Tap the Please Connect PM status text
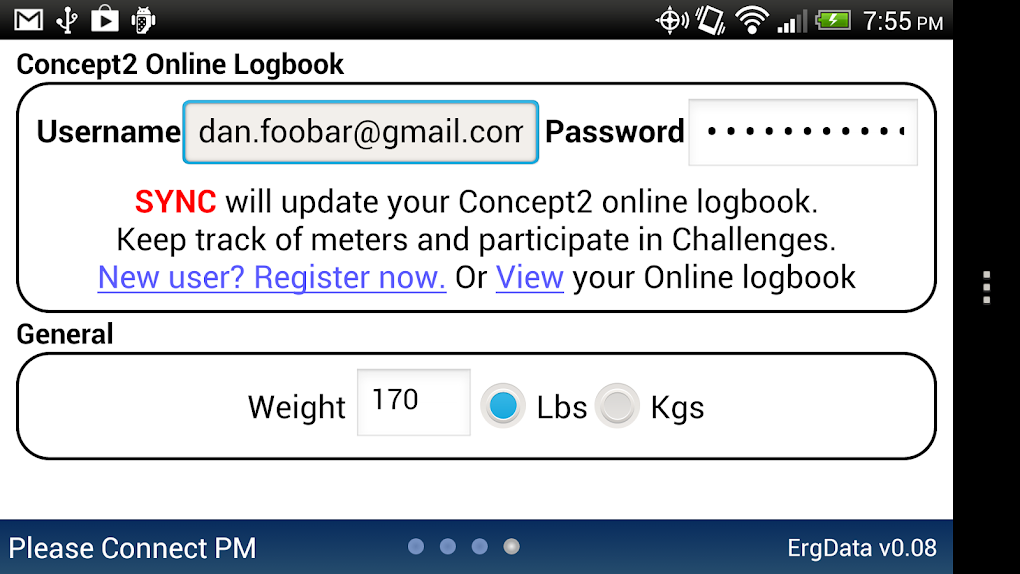The height and width of the screenshot is (574, 1020). [132, 548]
